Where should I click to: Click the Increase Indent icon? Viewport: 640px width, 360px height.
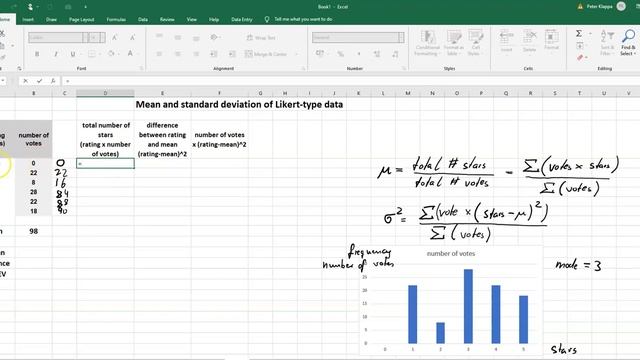(x=232, y=54)
